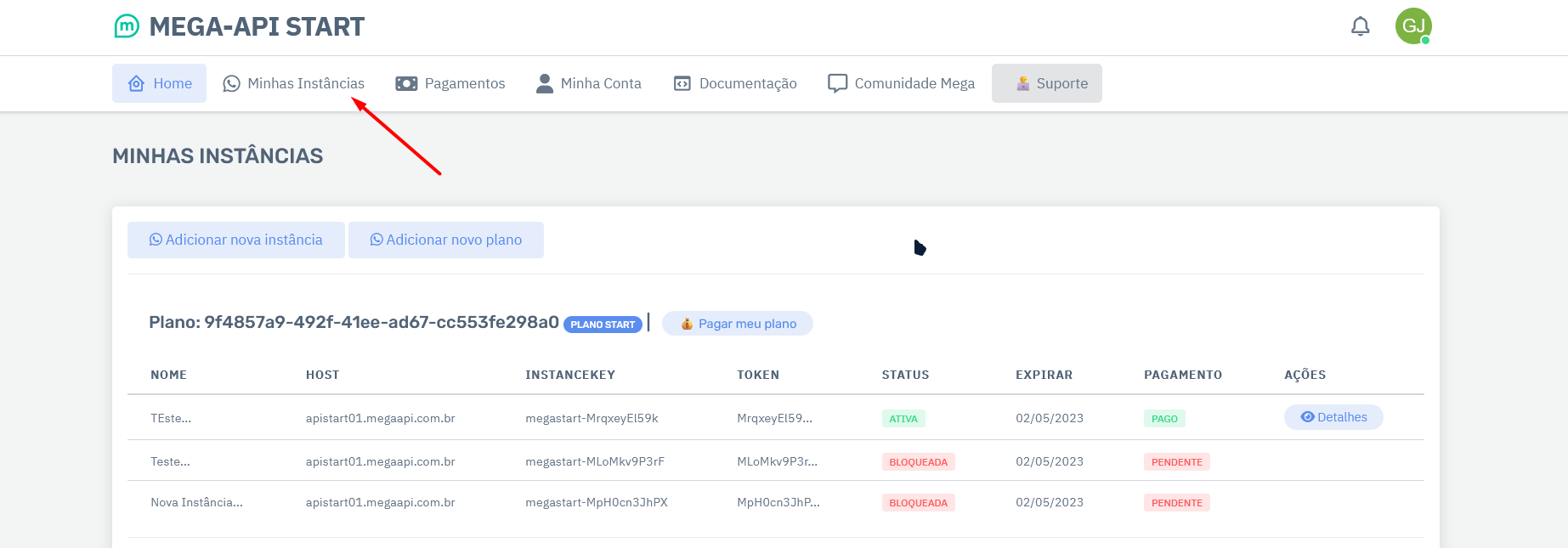Image resolution: width=1568 pixels, height=548 pixels.
Task: Open the Suporte menu item
Action: point(1047,83)
